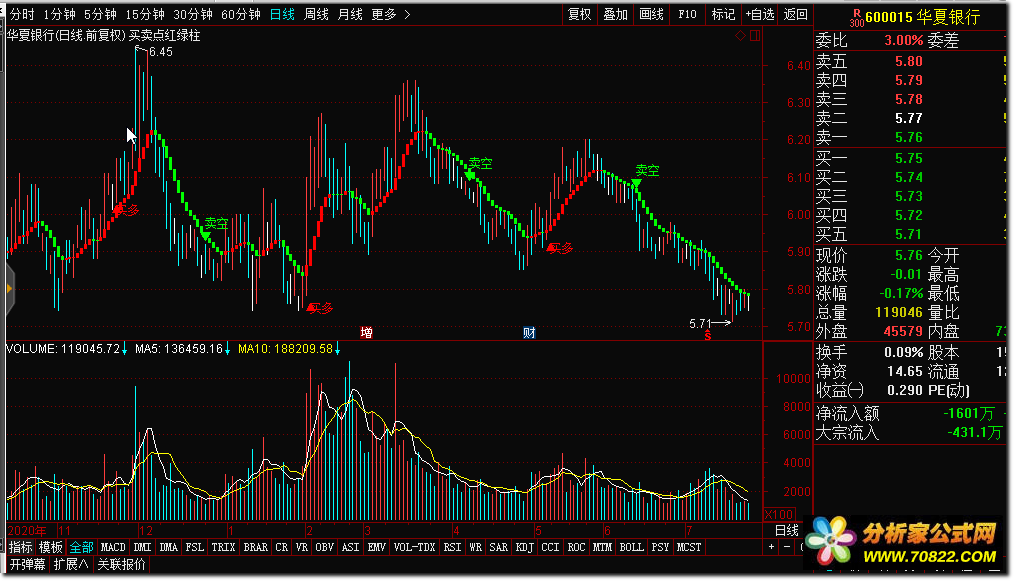Screen dimensions: 1015x581
Task: Click the 开弹幕 button
Action: point(27,564)
